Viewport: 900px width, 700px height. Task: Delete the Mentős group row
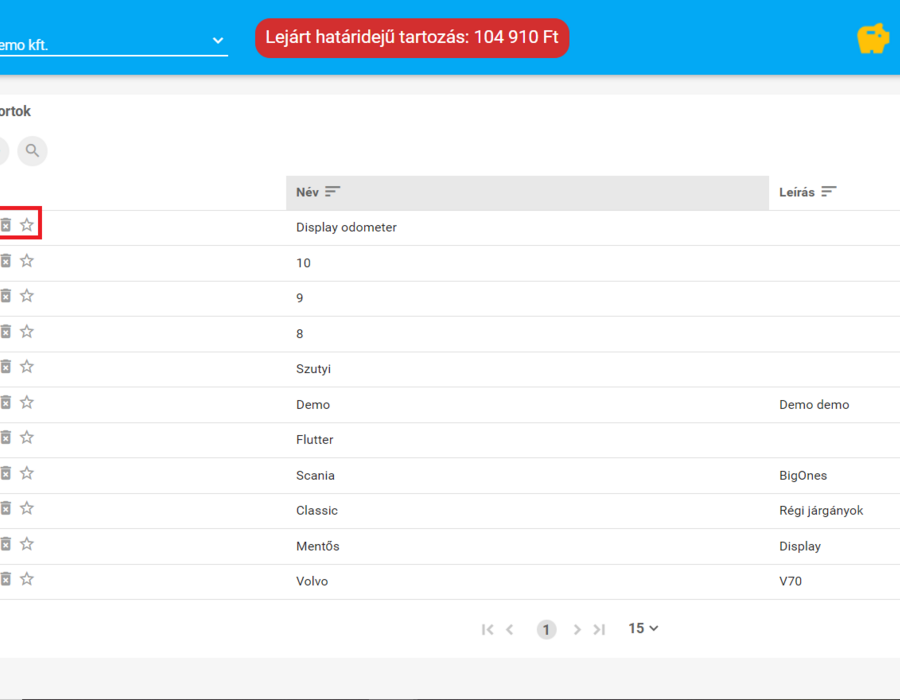pyautogui.click(x=5, y=544)
